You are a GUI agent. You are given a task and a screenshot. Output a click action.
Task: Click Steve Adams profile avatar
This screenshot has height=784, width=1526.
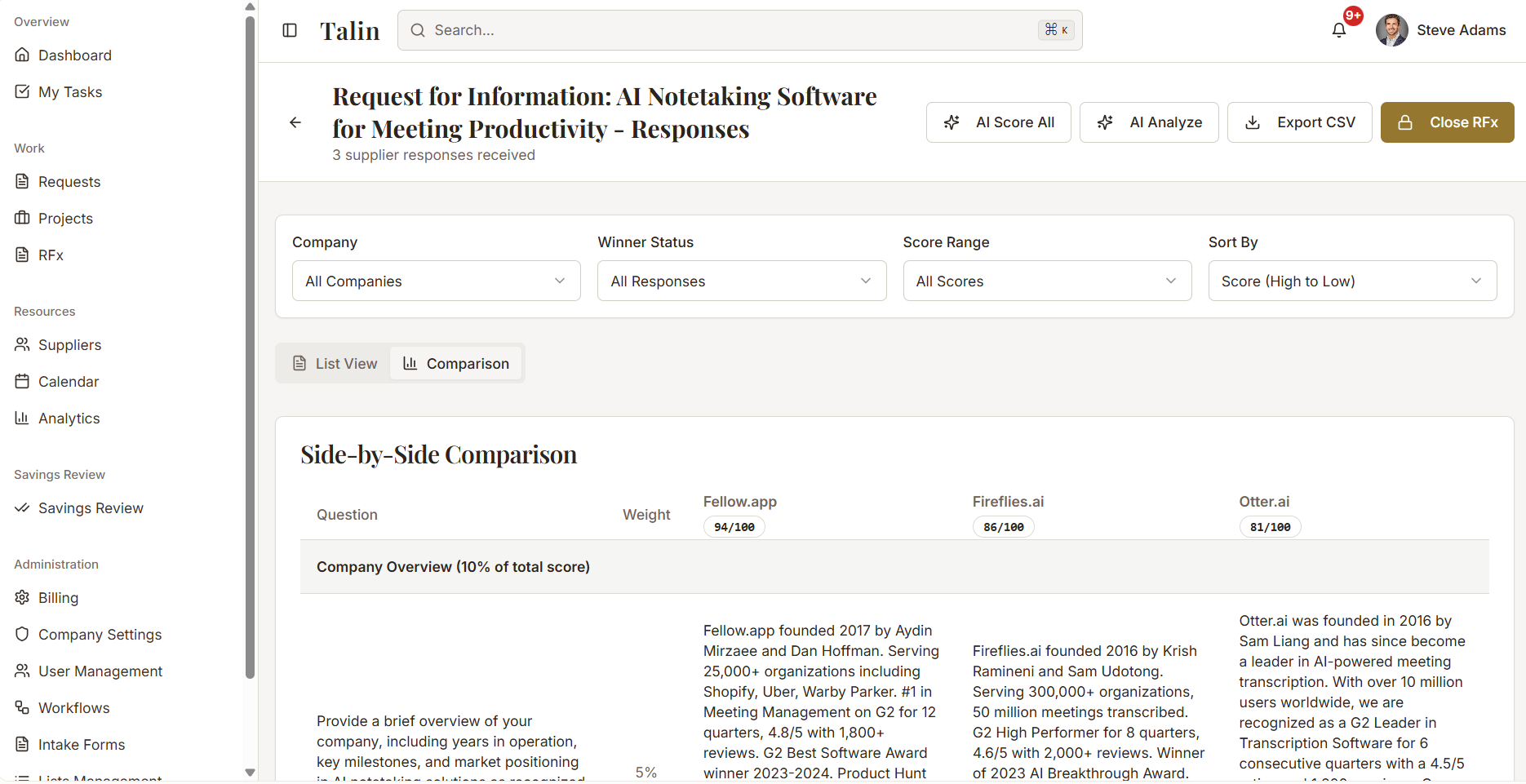(x=1392, y=30)
